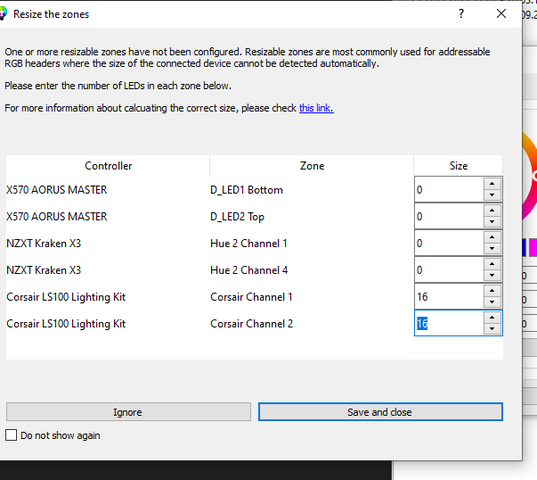This screenshot has height=480, width=537.
Task: Click the Corsair Channel 1 size field
Action: [x=449, y=296]
